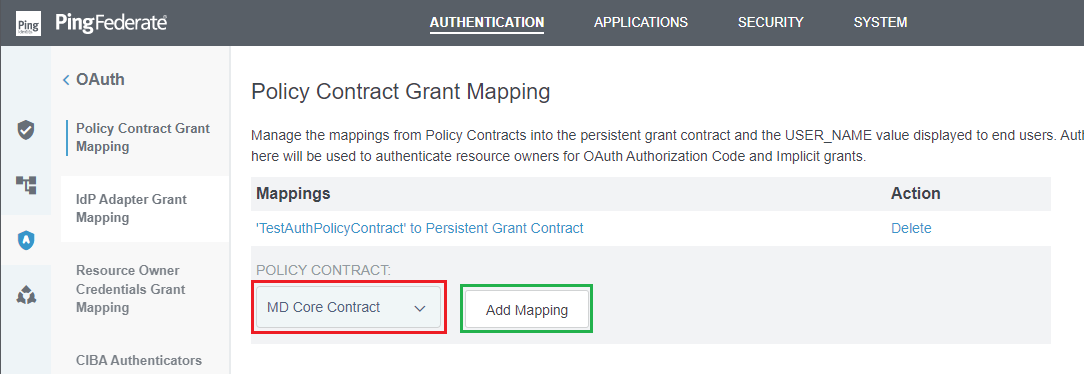Image resolution: width=1084 pixels, height=374 pixels.
Task: Open the APPLICATIONS tab
Action: point(641,22)
